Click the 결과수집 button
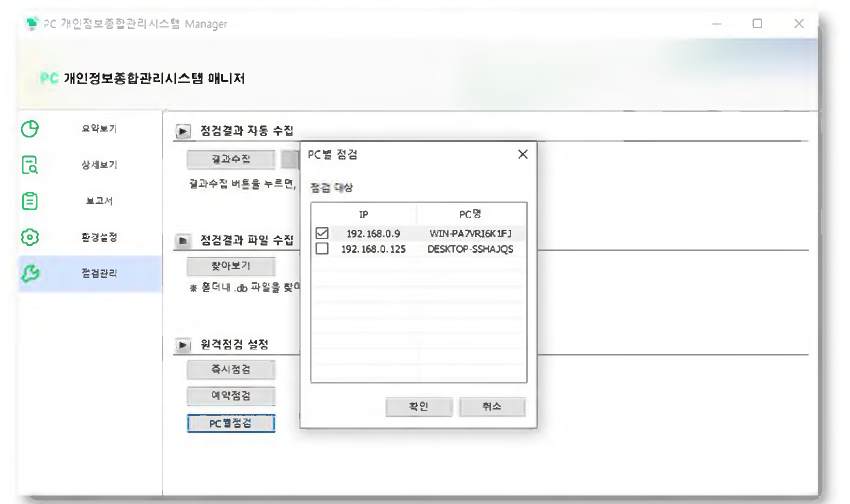Viewport: 850px width, 504px height. (230, 159)
